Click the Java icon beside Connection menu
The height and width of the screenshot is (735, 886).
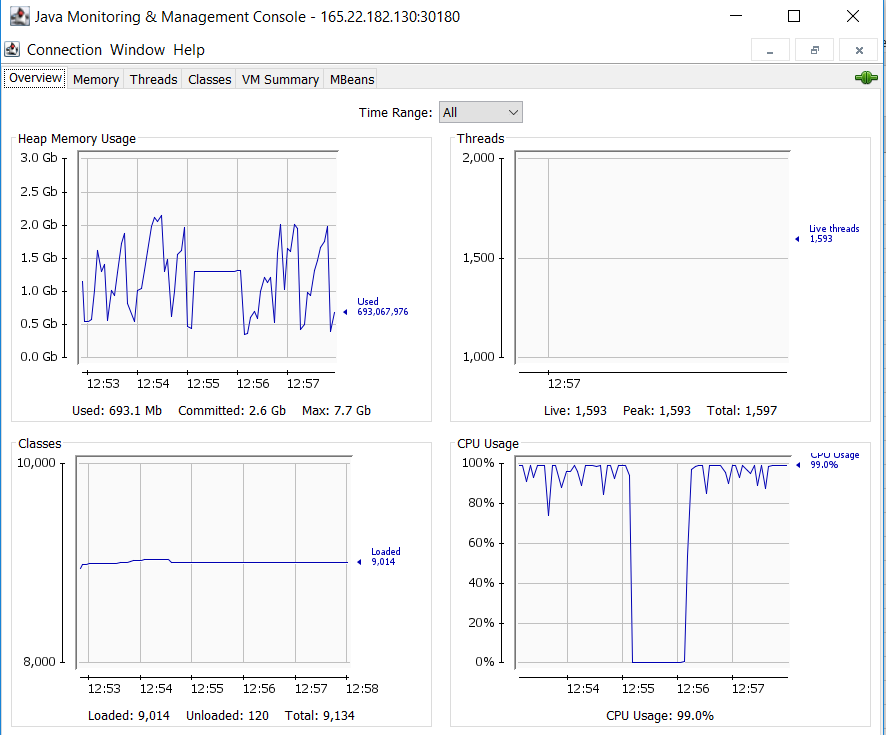coord(12,50)
